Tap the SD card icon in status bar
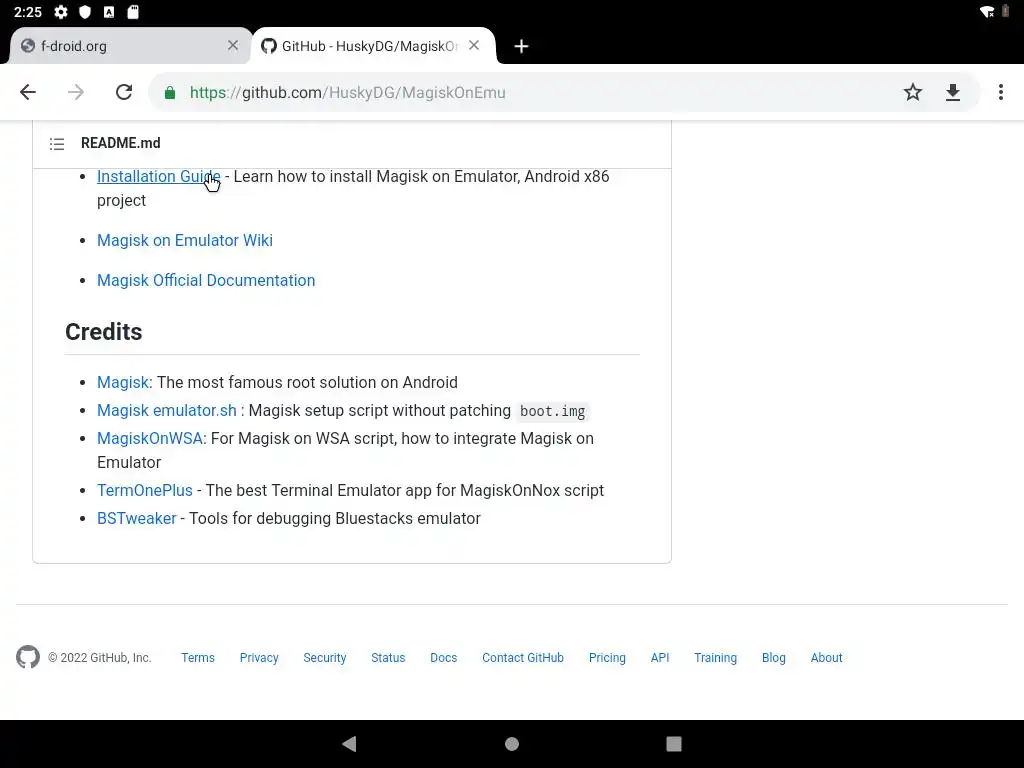This screenshot has width=1024, height=768. click(x=133, y=12)
